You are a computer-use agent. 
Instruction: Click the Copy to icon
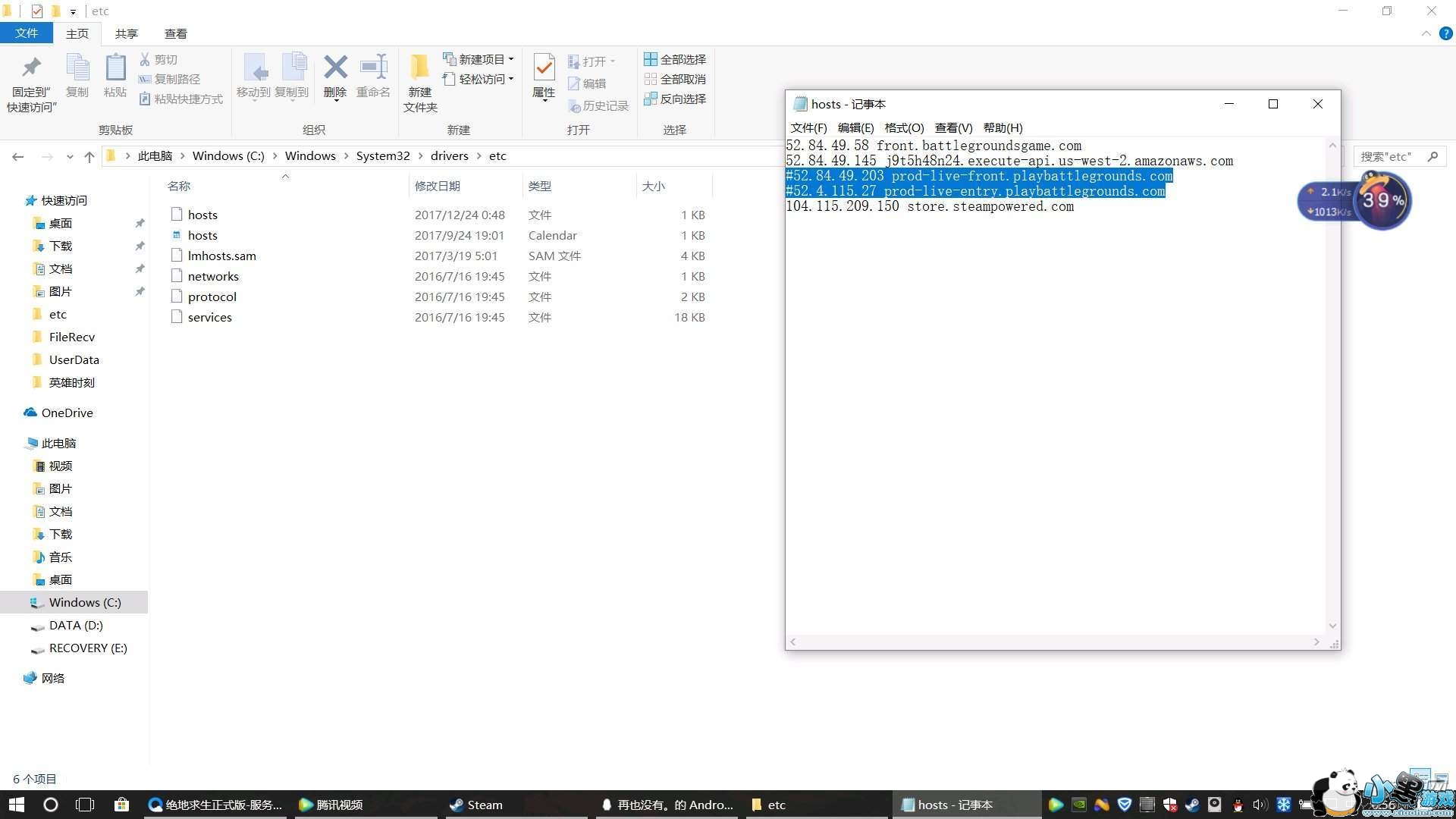click(x=293, y=68)
